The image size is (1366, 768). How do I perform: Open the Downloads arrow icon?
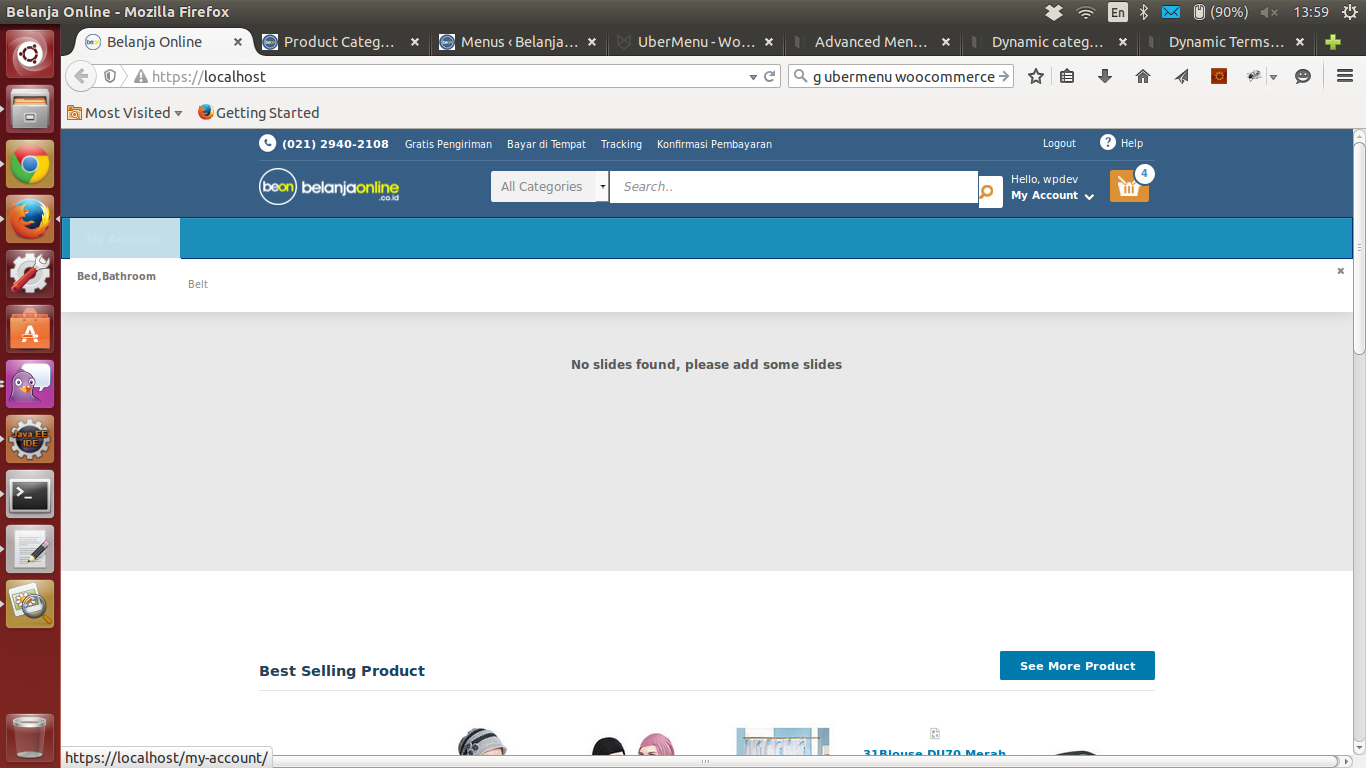[x=1105, y=76]
